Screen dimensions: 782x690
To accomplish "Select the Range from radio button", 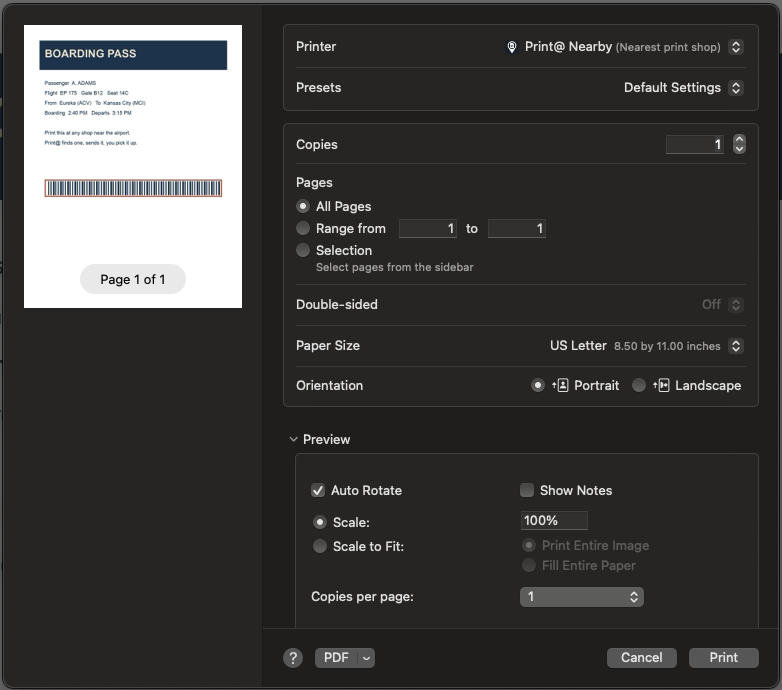I will (x=303, y=228).
